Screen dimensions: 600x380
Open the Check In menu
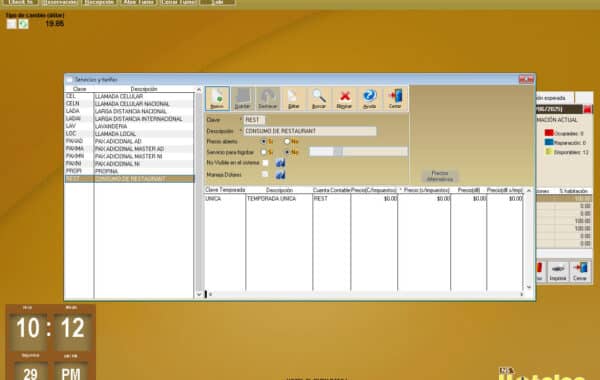[x=21, y=2]
